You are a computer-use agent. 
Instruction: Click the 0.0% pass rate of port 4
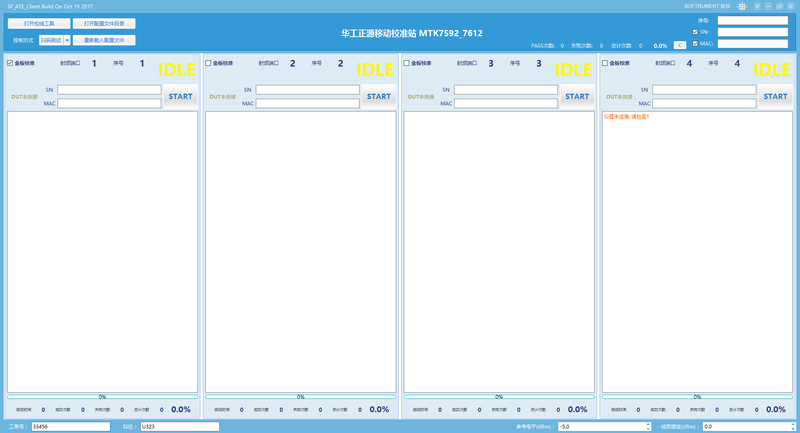(776, 410)
